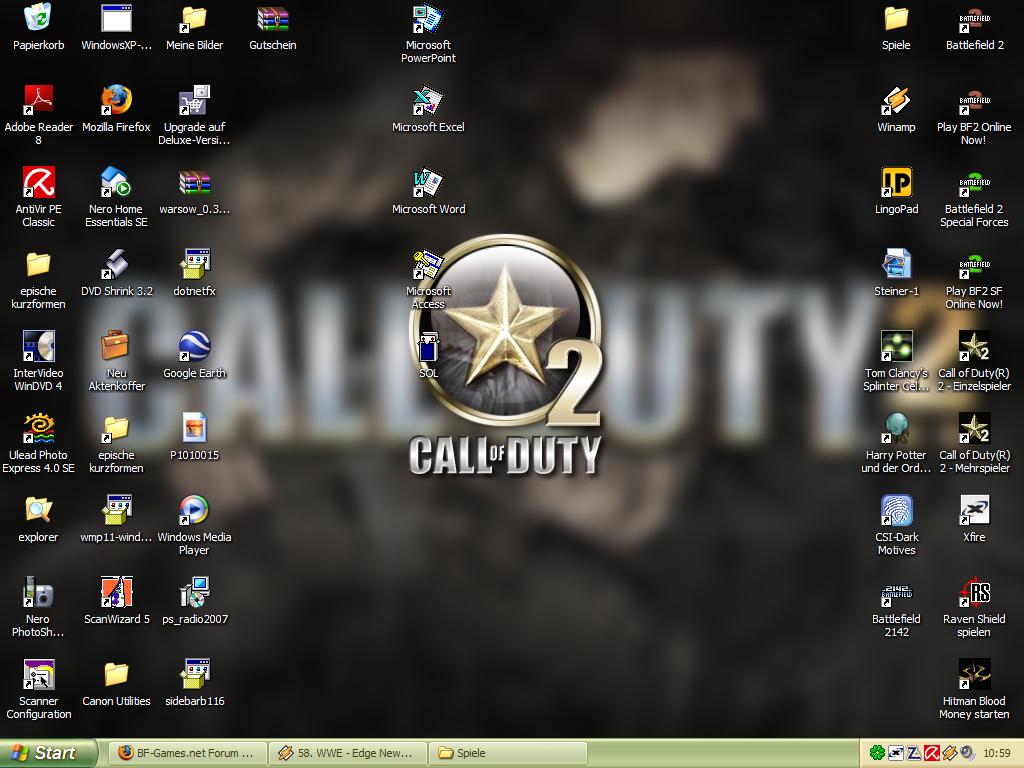Open the Meine Bilder folder shortcut
Viewport: 1024px width, 768px height.
(194, 18)
